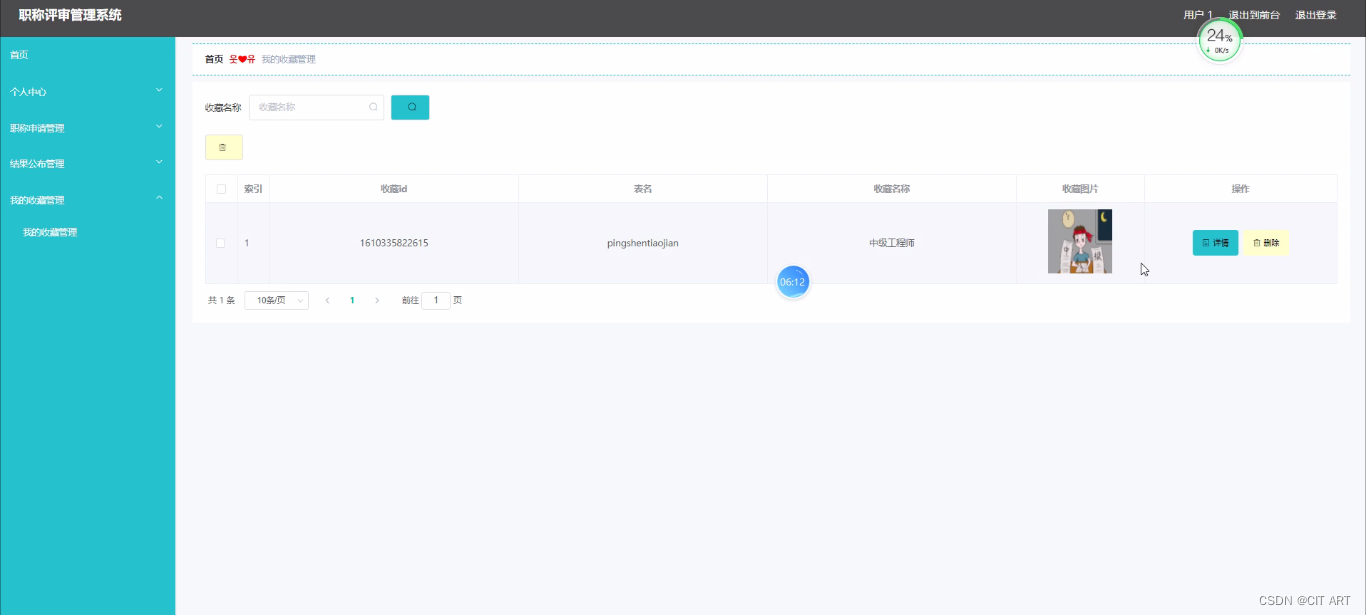
Task: Click 退出登录 in the top bar
Action: tap(1316, 15)
